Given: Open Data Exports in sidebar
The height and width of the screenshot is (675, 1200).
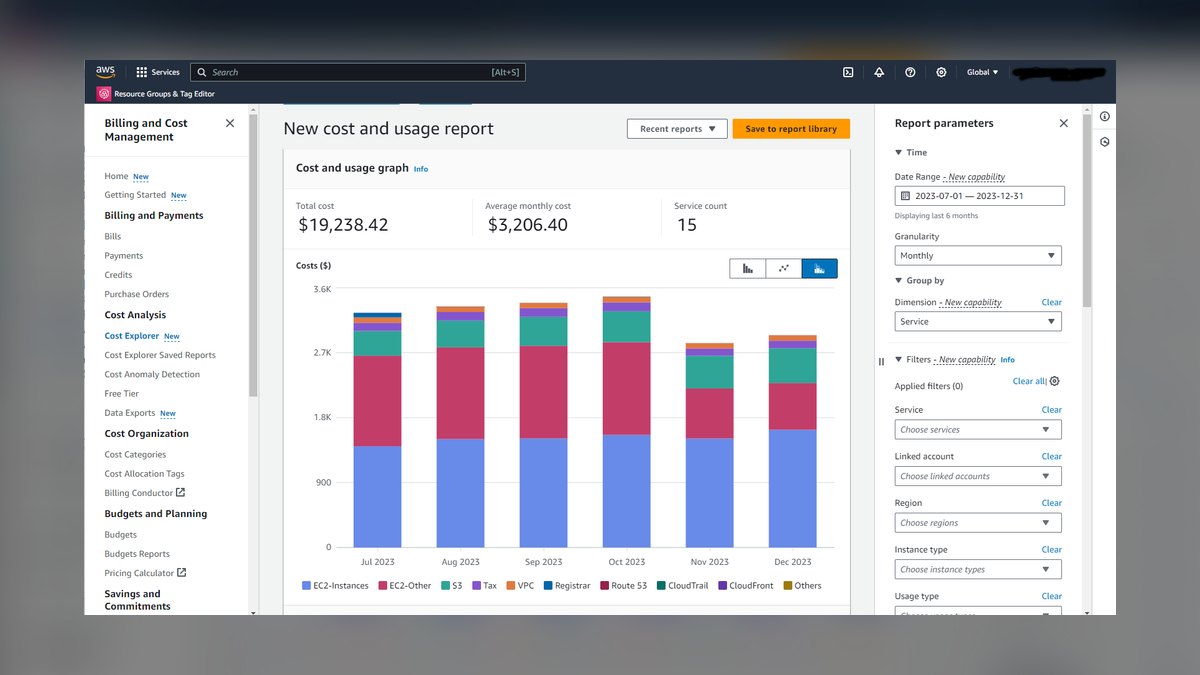Looking at the screenshot, I should pyautogui.click(x=130, y=413).
